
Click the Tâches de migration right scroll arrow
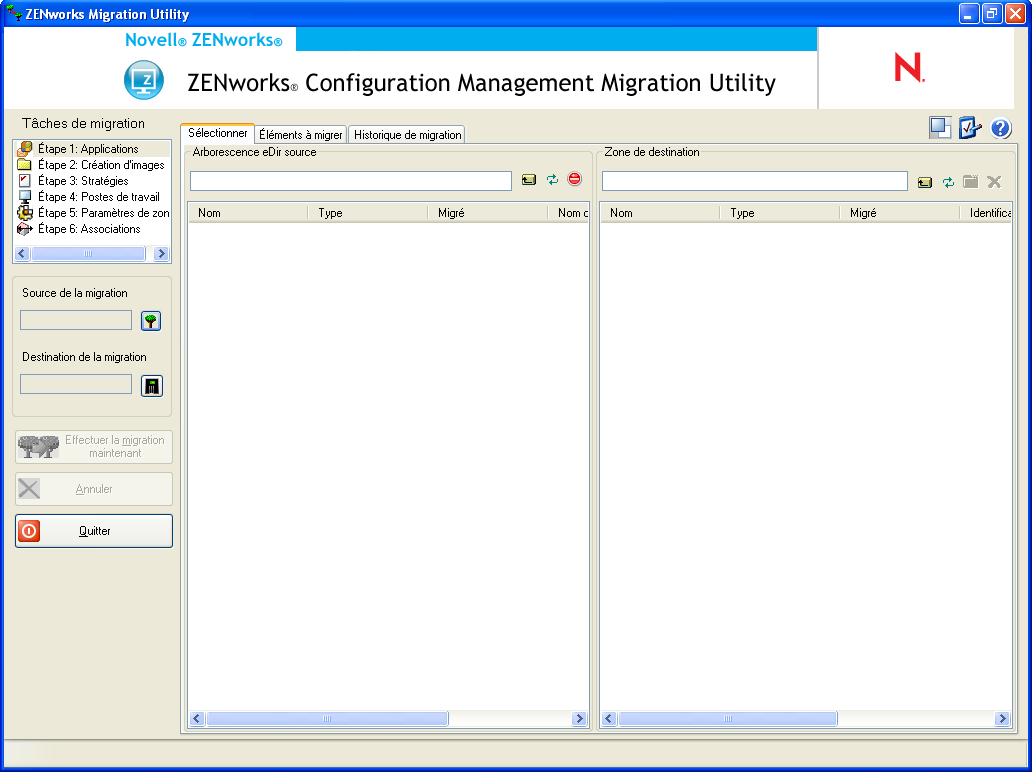(x=161, y=253)
